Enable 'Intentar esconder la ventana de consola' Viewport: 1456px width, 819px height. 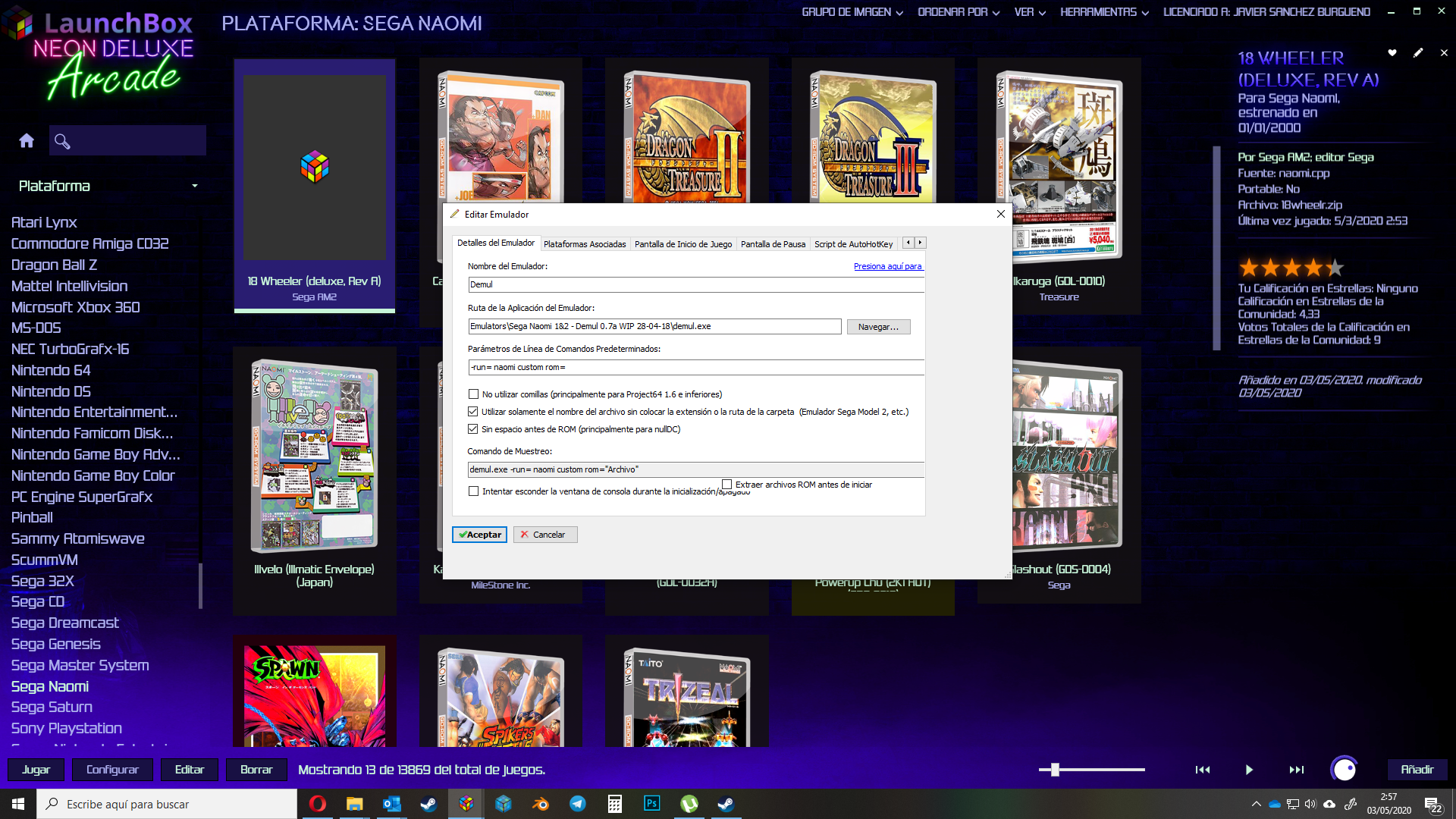tap(473, 491)
